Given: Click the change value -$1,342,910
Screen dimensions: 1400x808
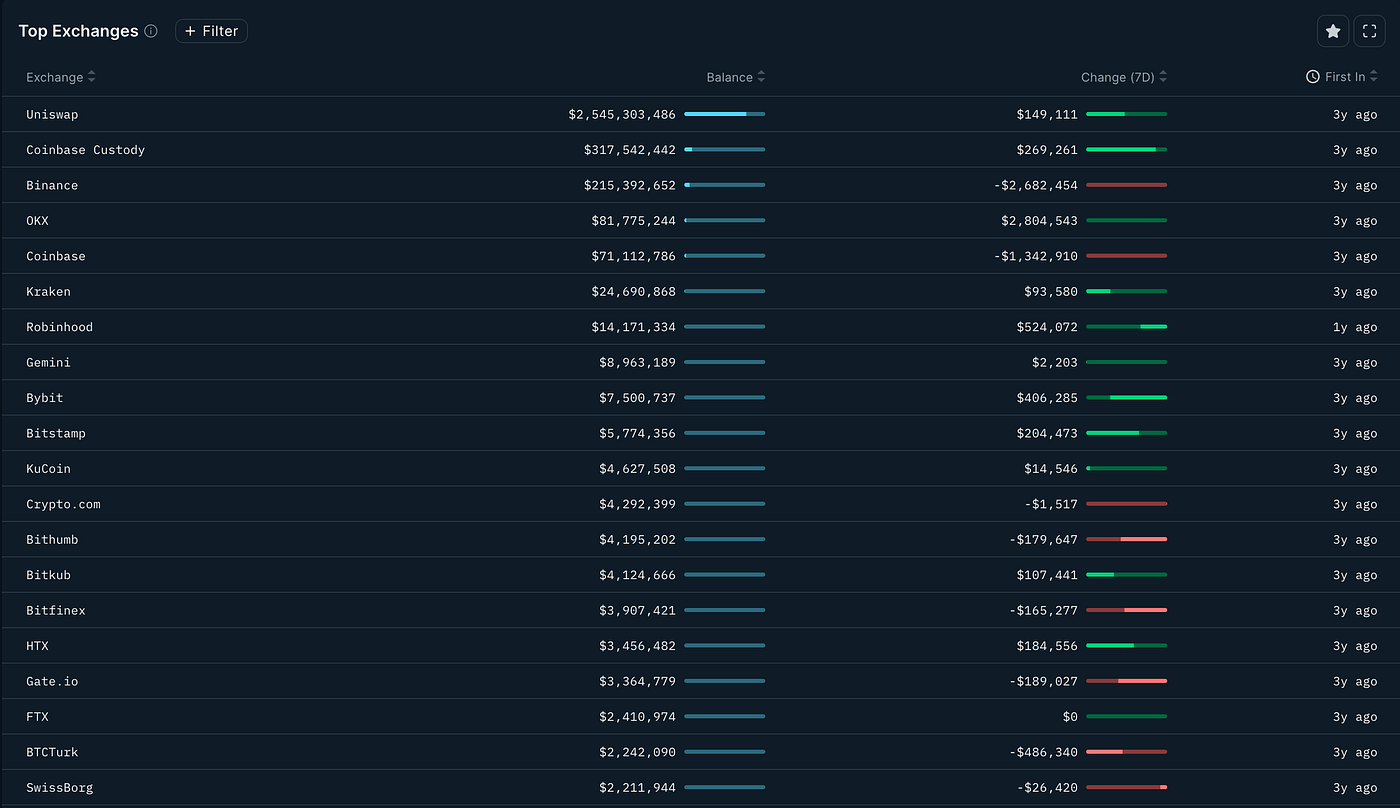Looking at the screenshot, I should click(x=1036, y=256).
